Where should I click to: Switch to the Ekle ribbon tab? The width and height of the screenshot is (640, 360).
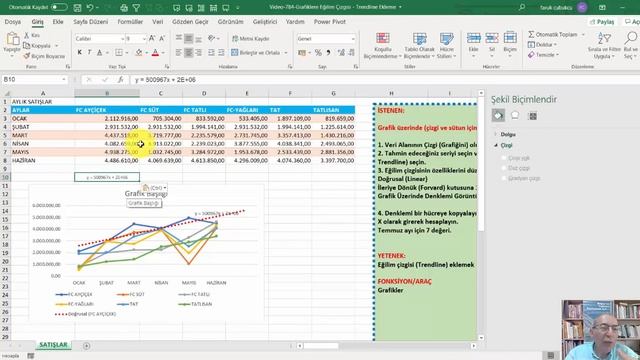pos(58,22)
